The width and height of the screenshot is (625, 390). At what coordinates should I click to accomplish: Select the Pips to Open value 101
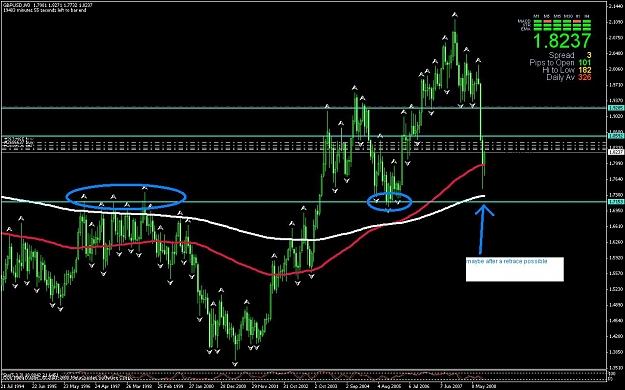(x=584, y=63)
